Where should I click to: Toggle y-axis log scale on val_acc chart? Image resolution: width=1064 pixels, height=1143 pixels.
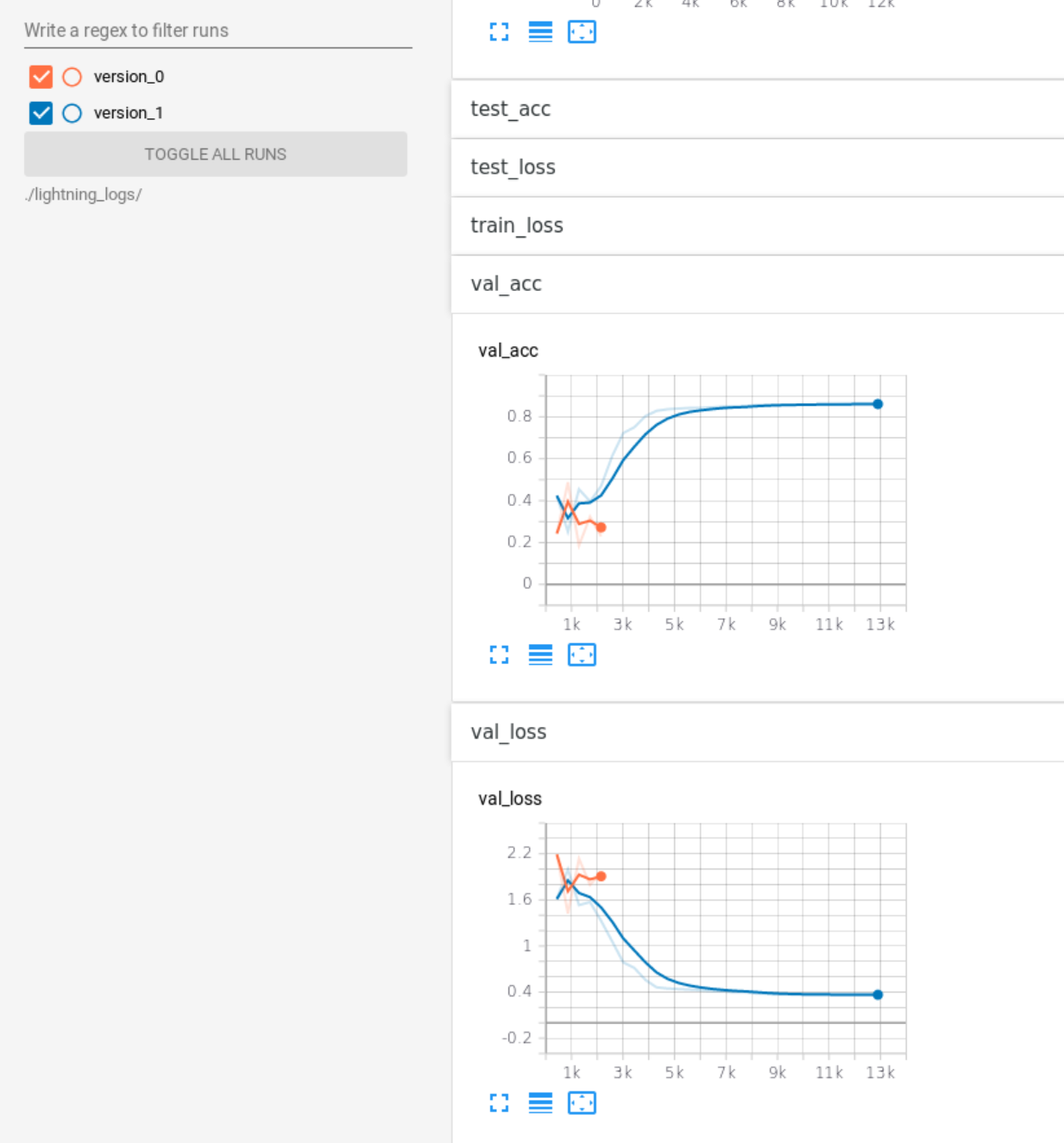pyautogui.click(x=540, y=654)
